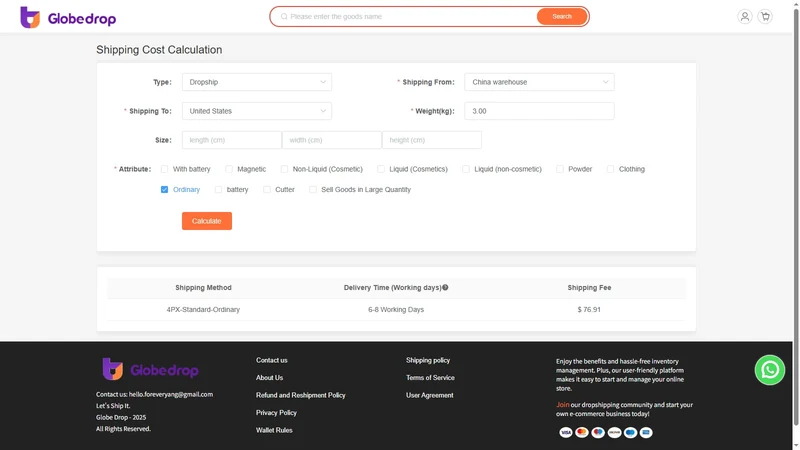The image size is (800, 450).
Task: Click the contact email in footer
Action: coord(170,394)
